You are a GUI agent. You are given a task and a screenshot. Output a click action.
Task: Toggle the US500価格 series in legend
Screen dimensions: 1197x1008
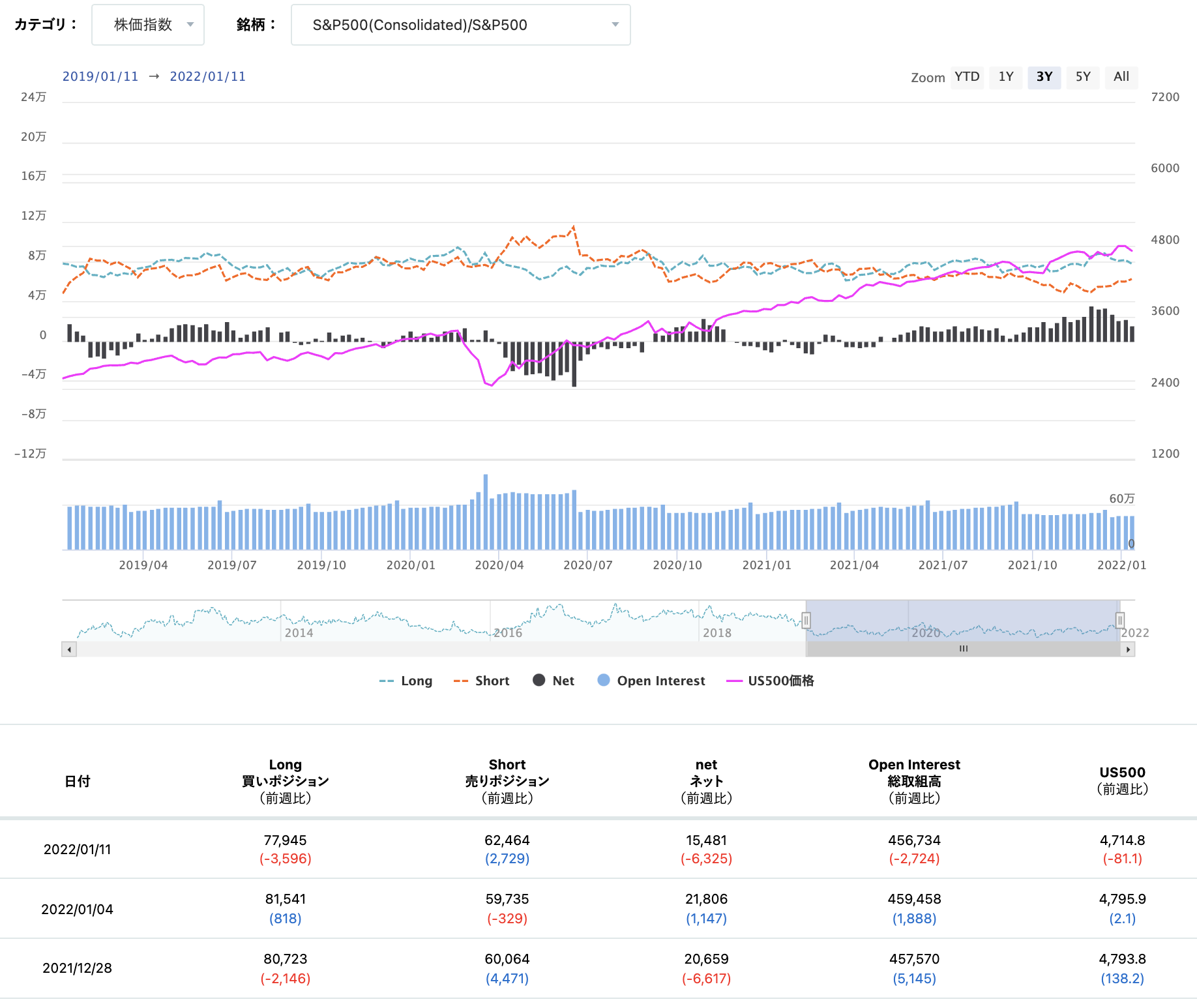click(770, 681)
